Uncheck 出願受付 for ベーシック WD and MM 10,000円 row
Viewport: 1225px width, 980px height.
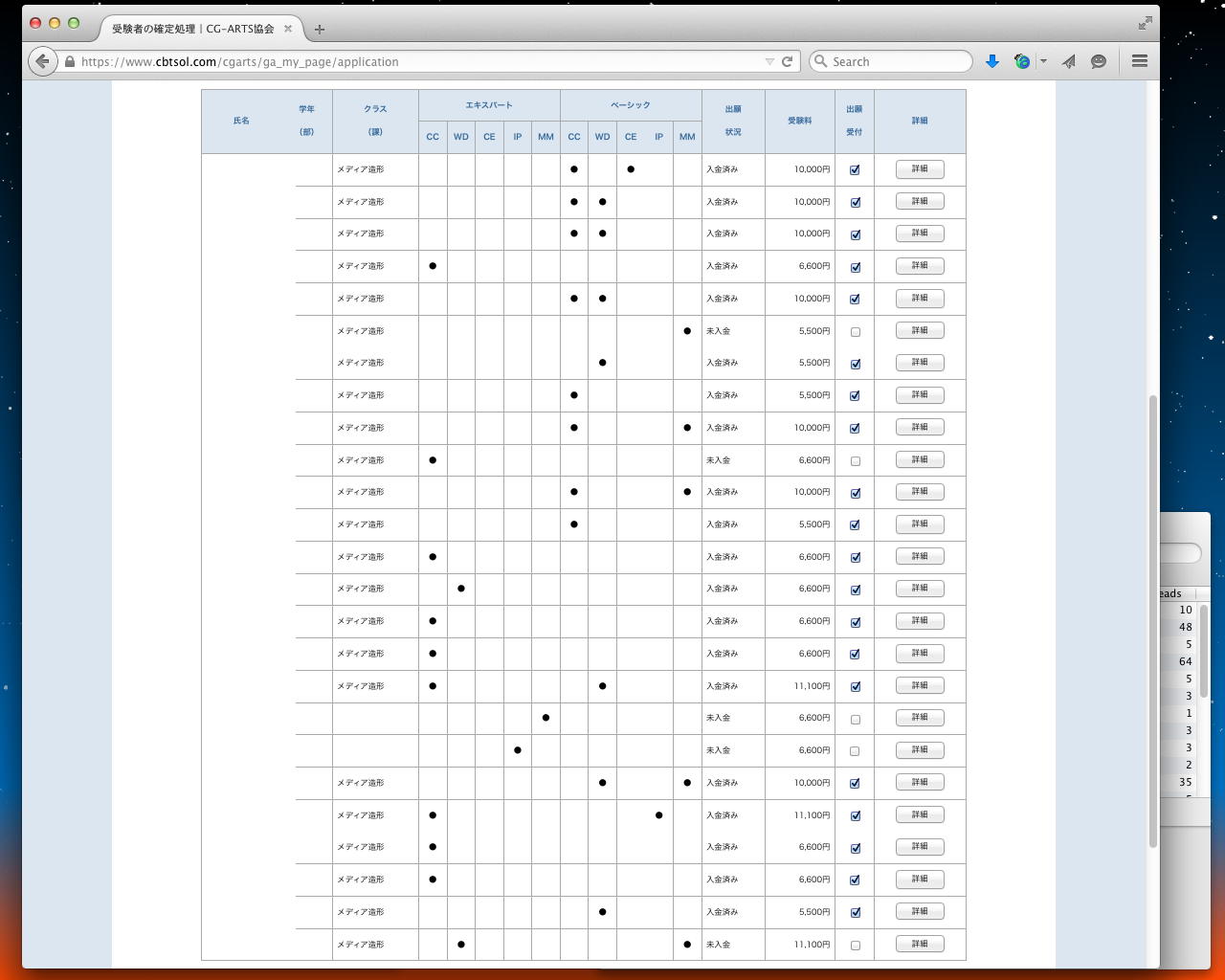[855, 784]
